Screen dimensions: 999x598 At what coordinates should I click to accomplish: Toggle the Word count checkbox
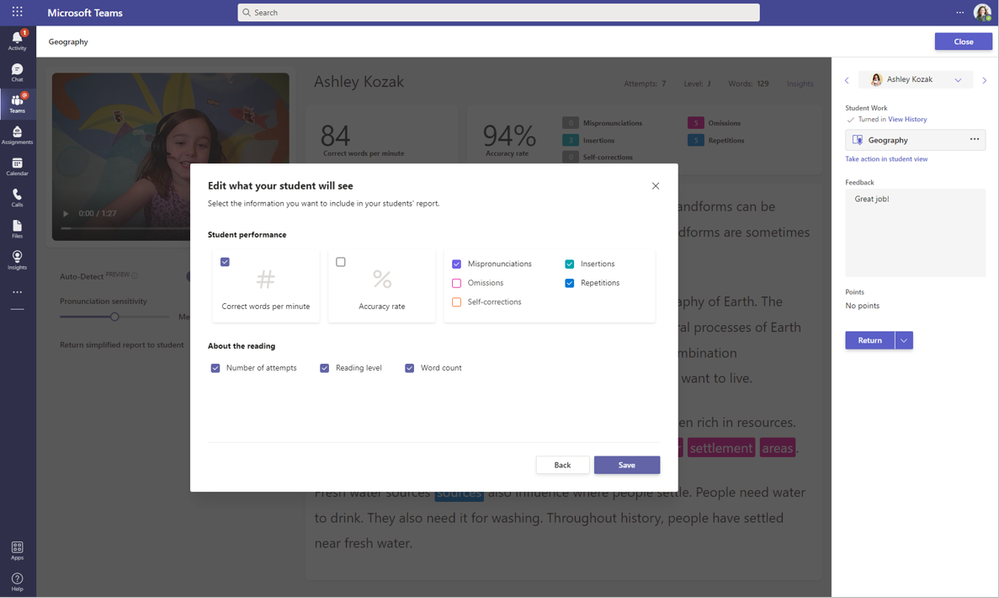pos(410,368)
